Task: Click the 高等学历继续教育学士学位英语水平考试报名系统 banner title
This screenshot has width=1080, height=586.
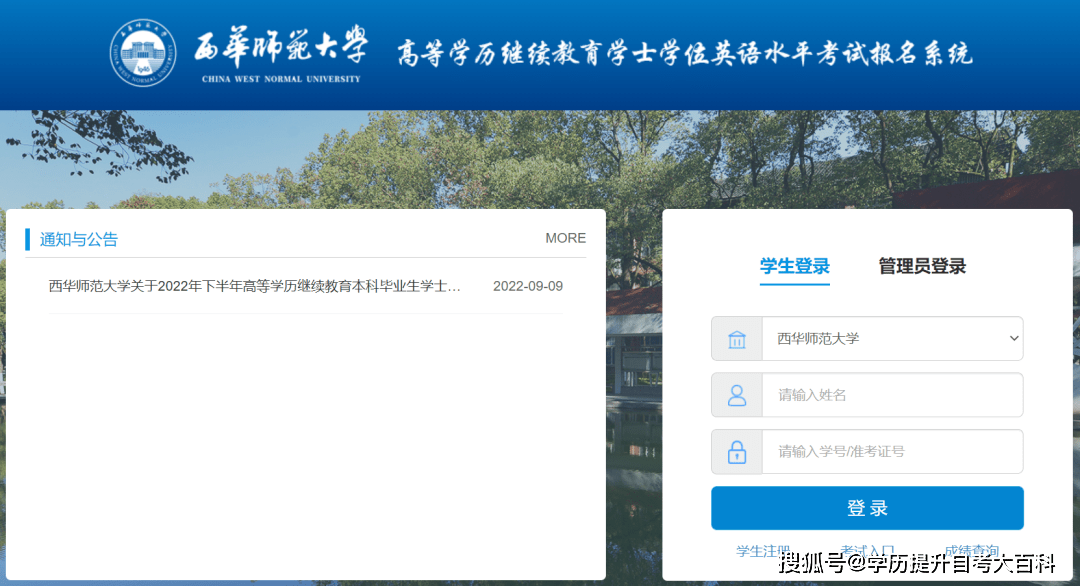Action: tap(685, 53)
